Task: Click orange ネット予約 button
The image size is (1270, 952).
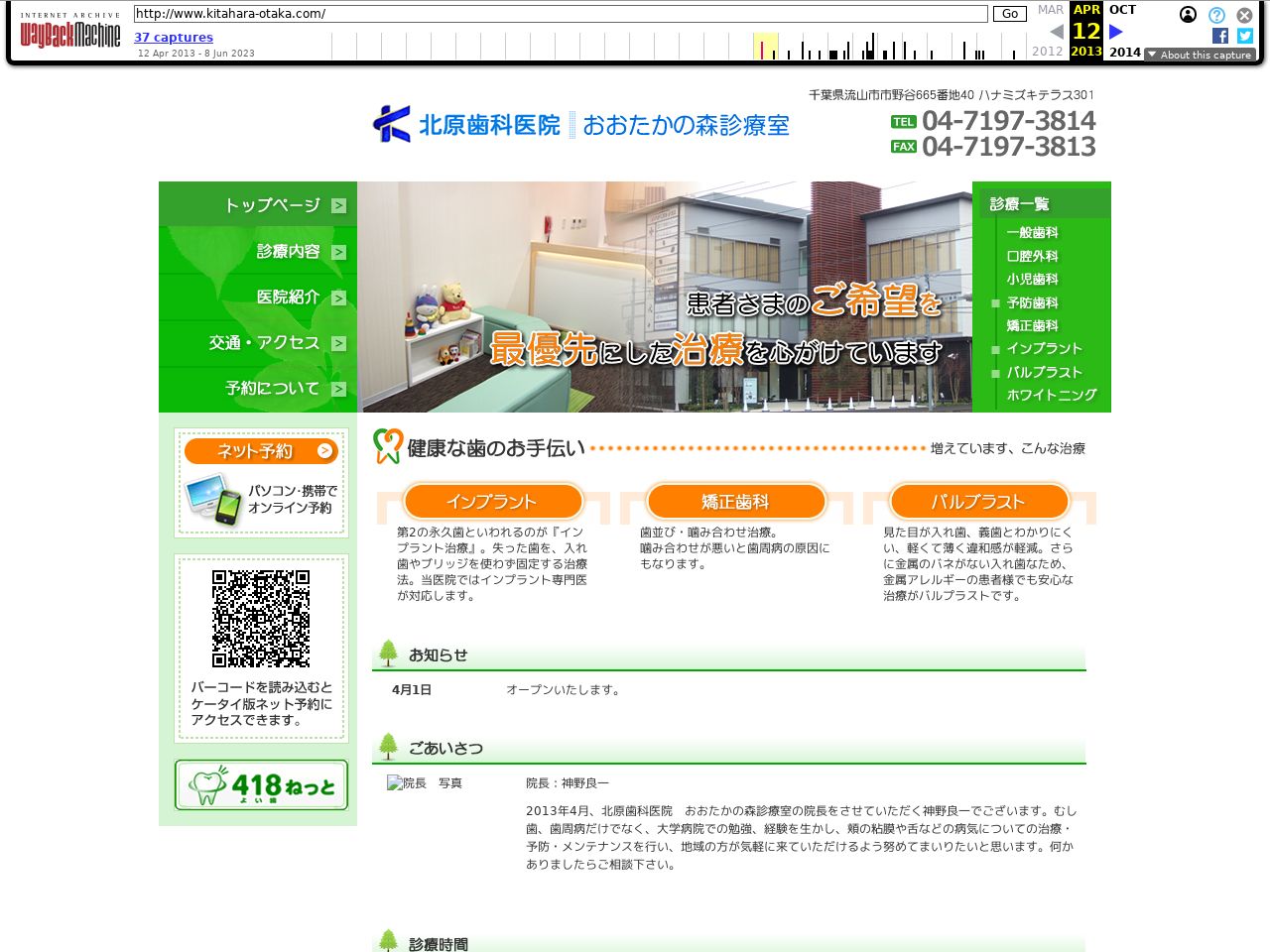Action: point(261,451)
